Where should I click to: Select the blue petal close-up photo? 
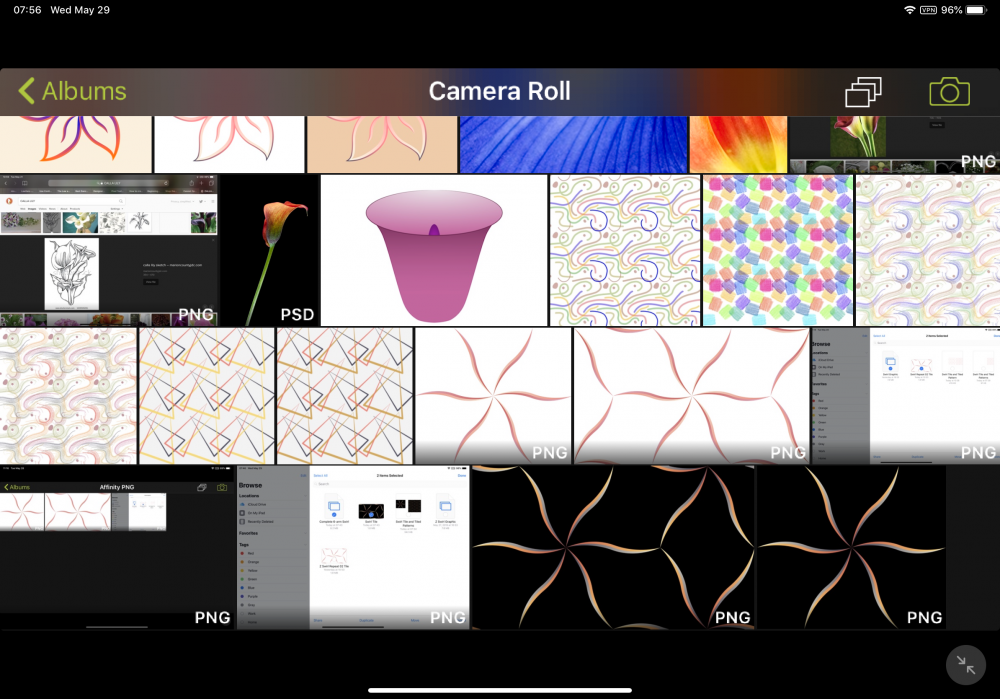tap(573, 144)
